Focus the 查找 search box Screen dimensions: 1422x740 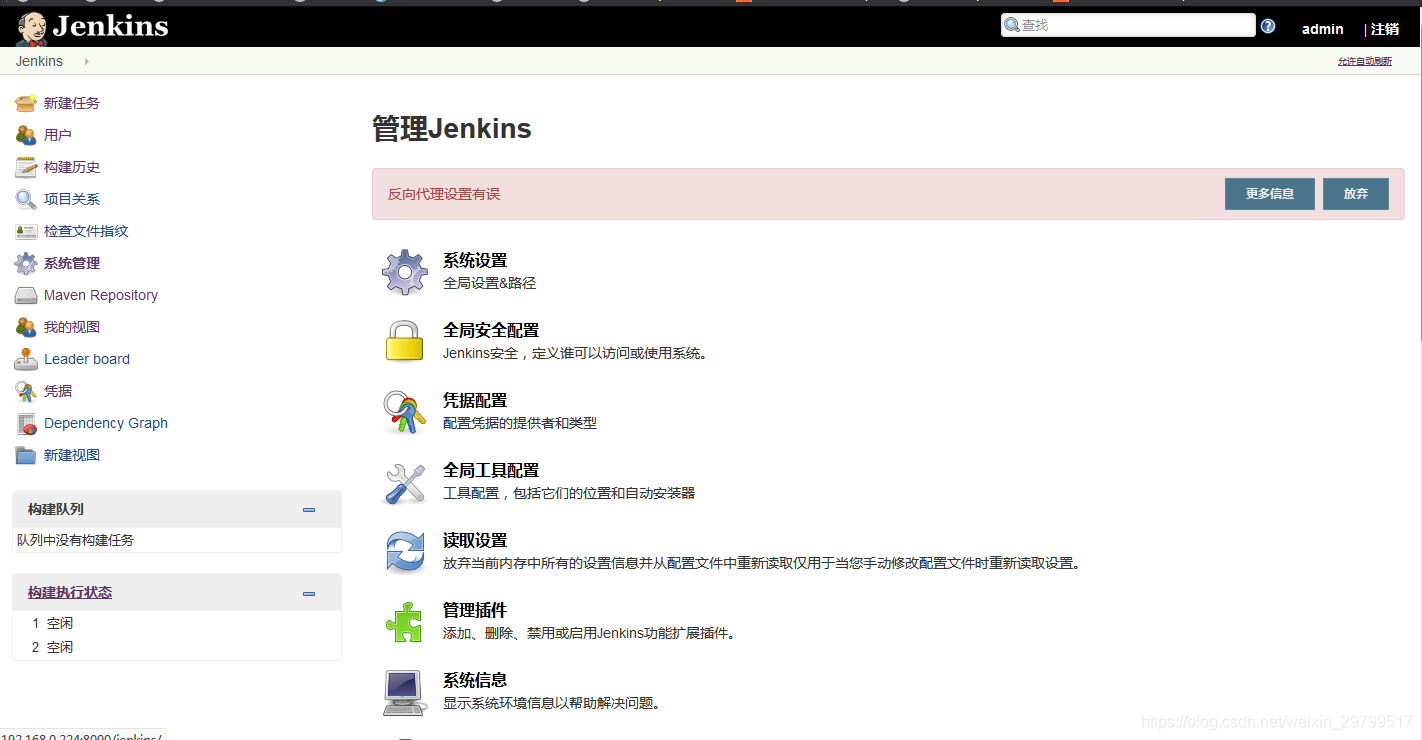pyautogui.click(x=1128, y=25)
